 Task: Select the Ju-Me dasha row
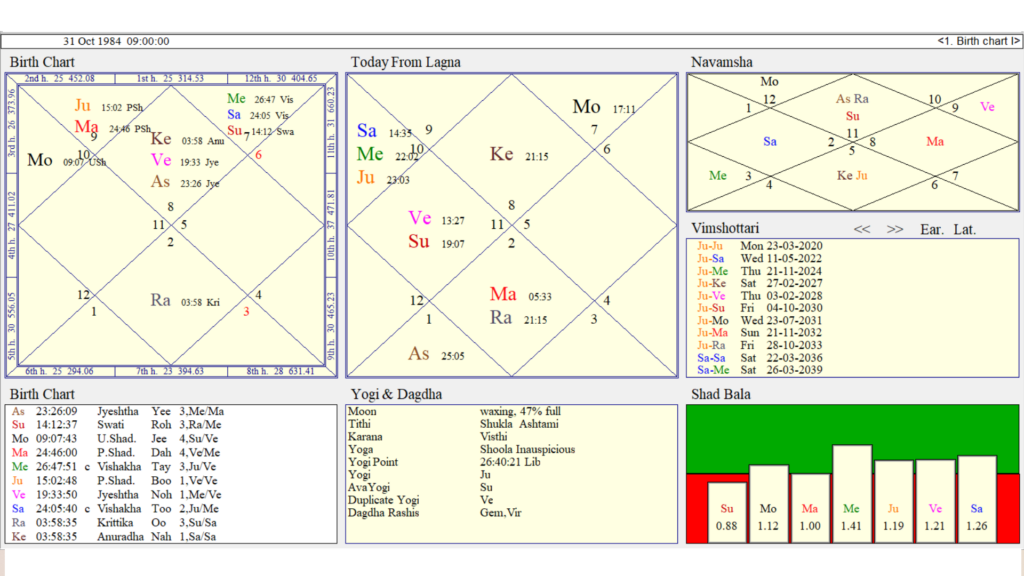click(x=760, y=271)
